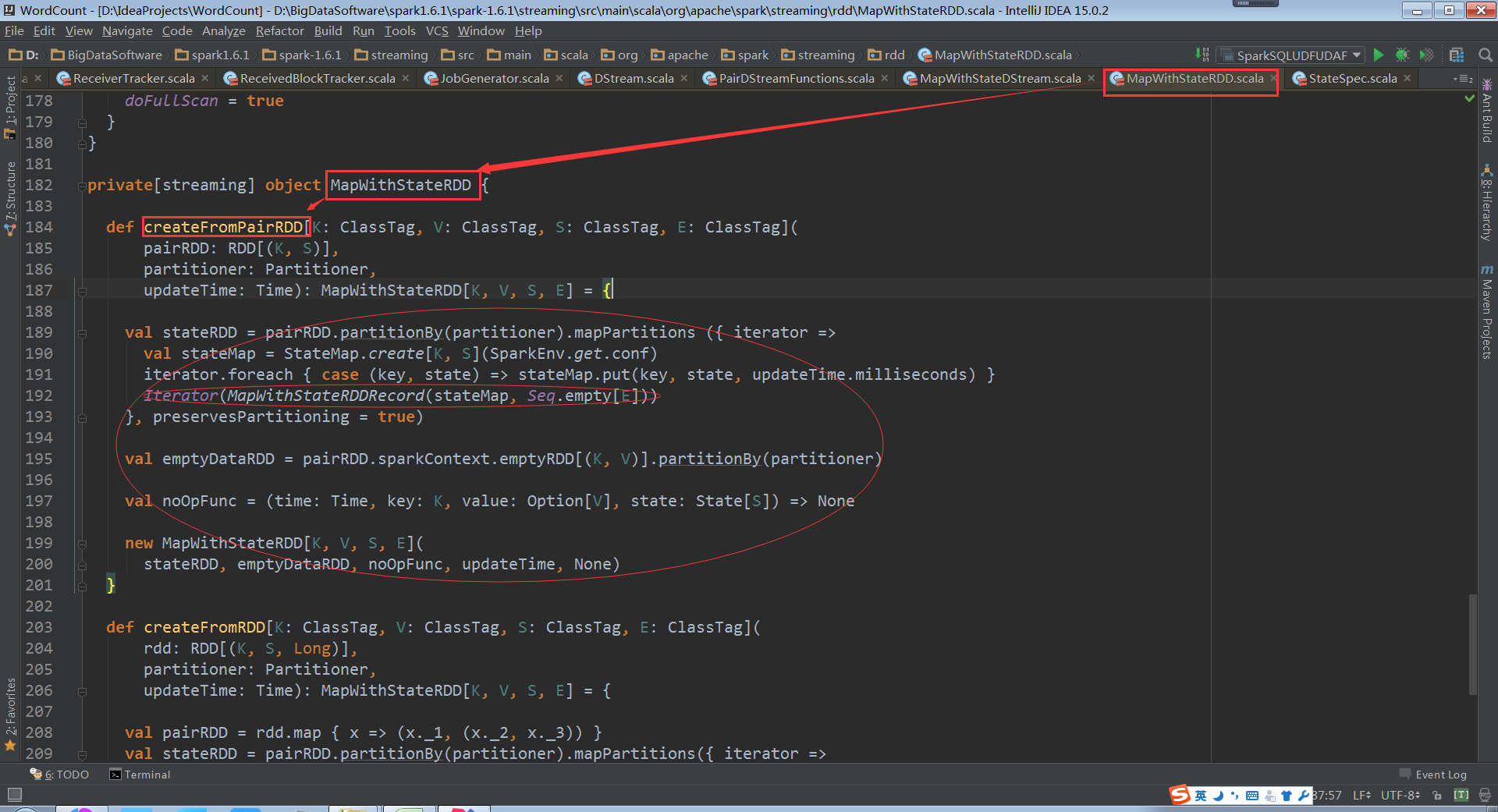Viewport: 1498px width, 812px height.
Task: Collapse the object MapWithStateRDD fold at line 182
Action: point(82,186)
